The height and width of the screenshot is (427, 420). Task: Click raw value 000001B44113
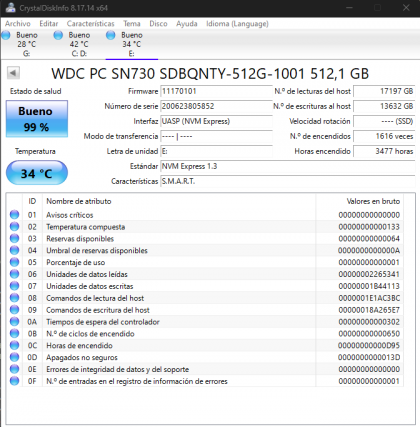point(369,286)
